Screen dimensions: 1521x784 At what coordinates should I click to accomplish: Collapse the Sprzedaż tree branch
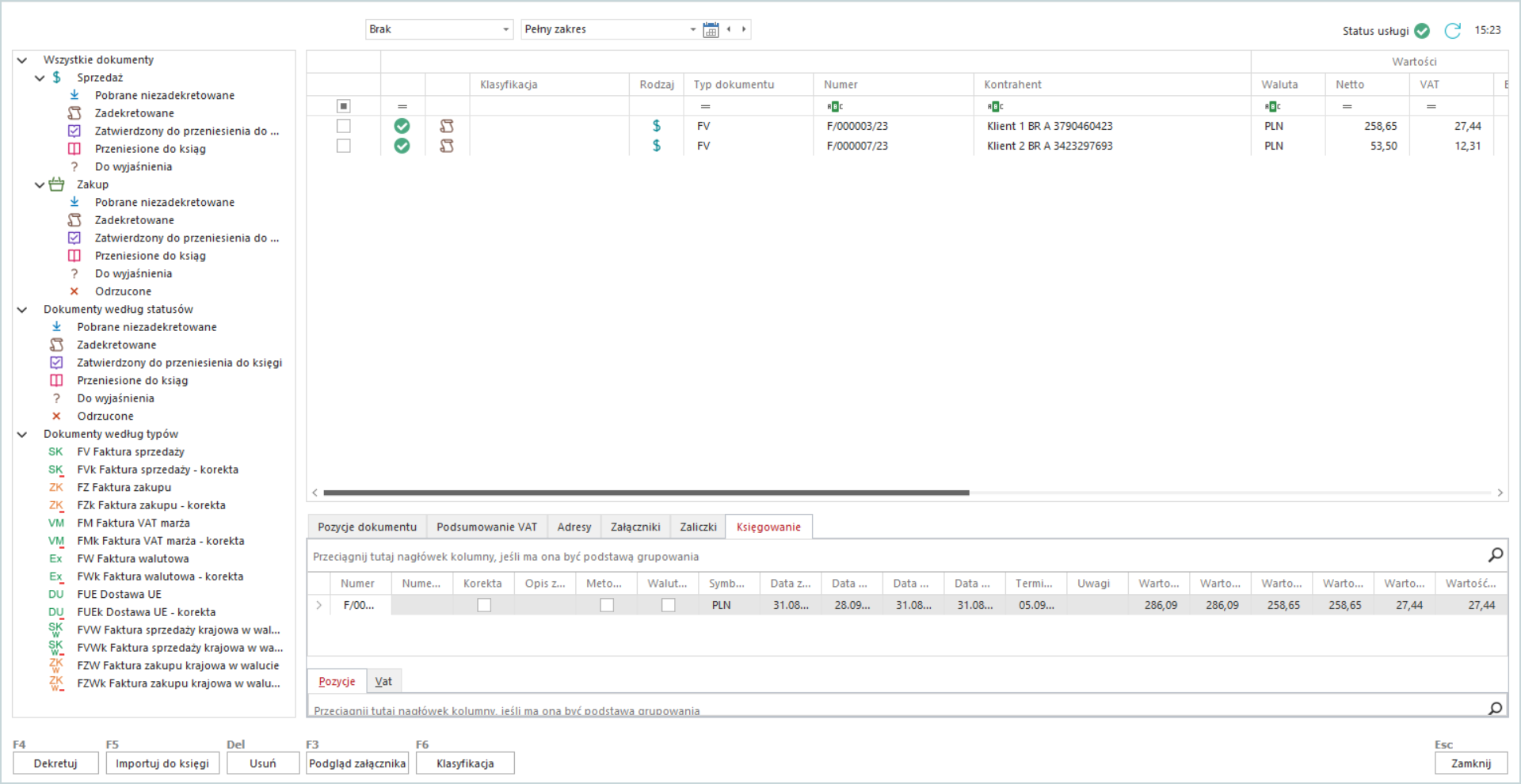coord(40,78)
